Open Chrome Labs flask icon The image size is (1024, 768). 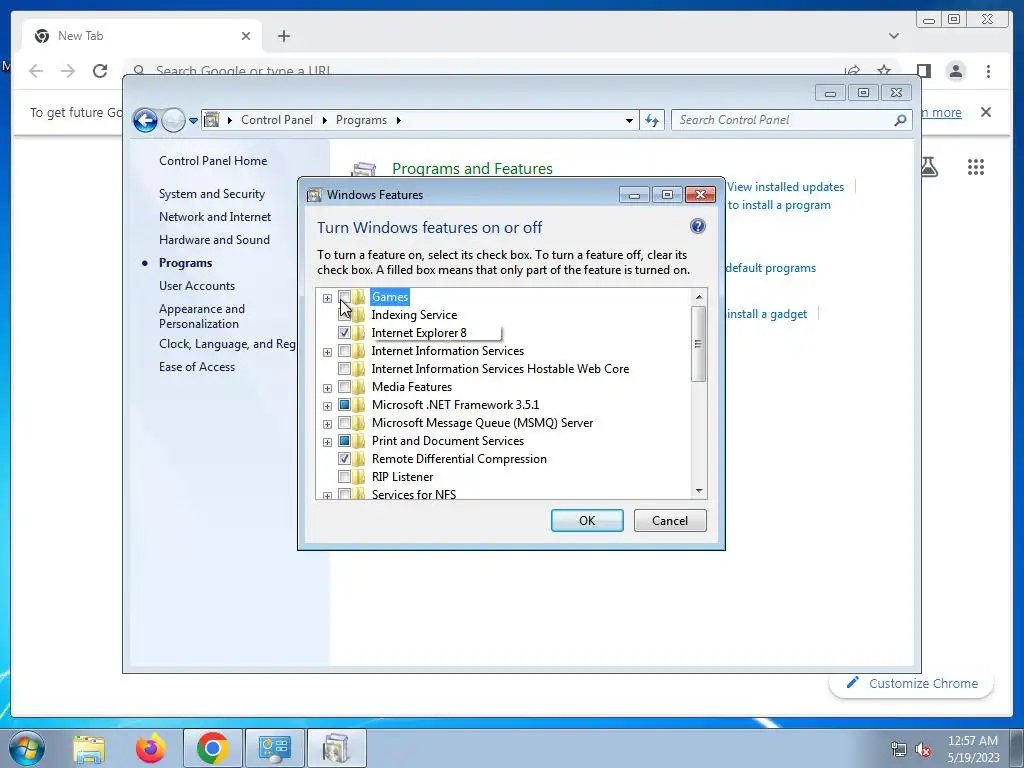click(929, 167)
